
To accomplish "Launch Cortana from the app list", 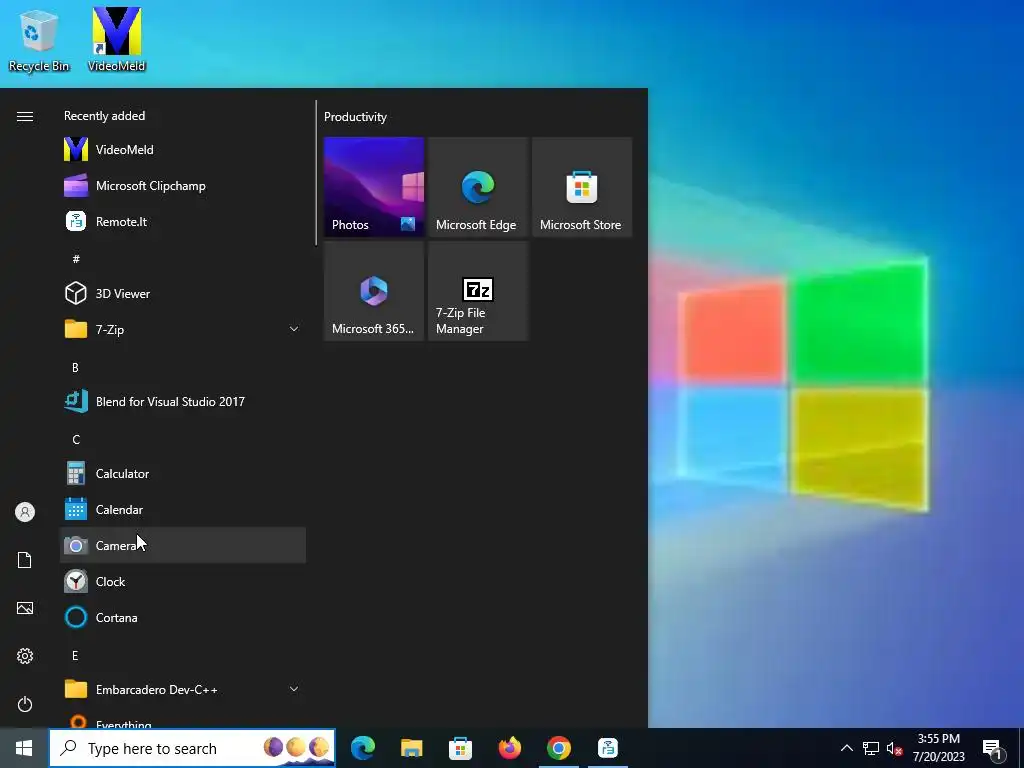I will pos(183,617).
